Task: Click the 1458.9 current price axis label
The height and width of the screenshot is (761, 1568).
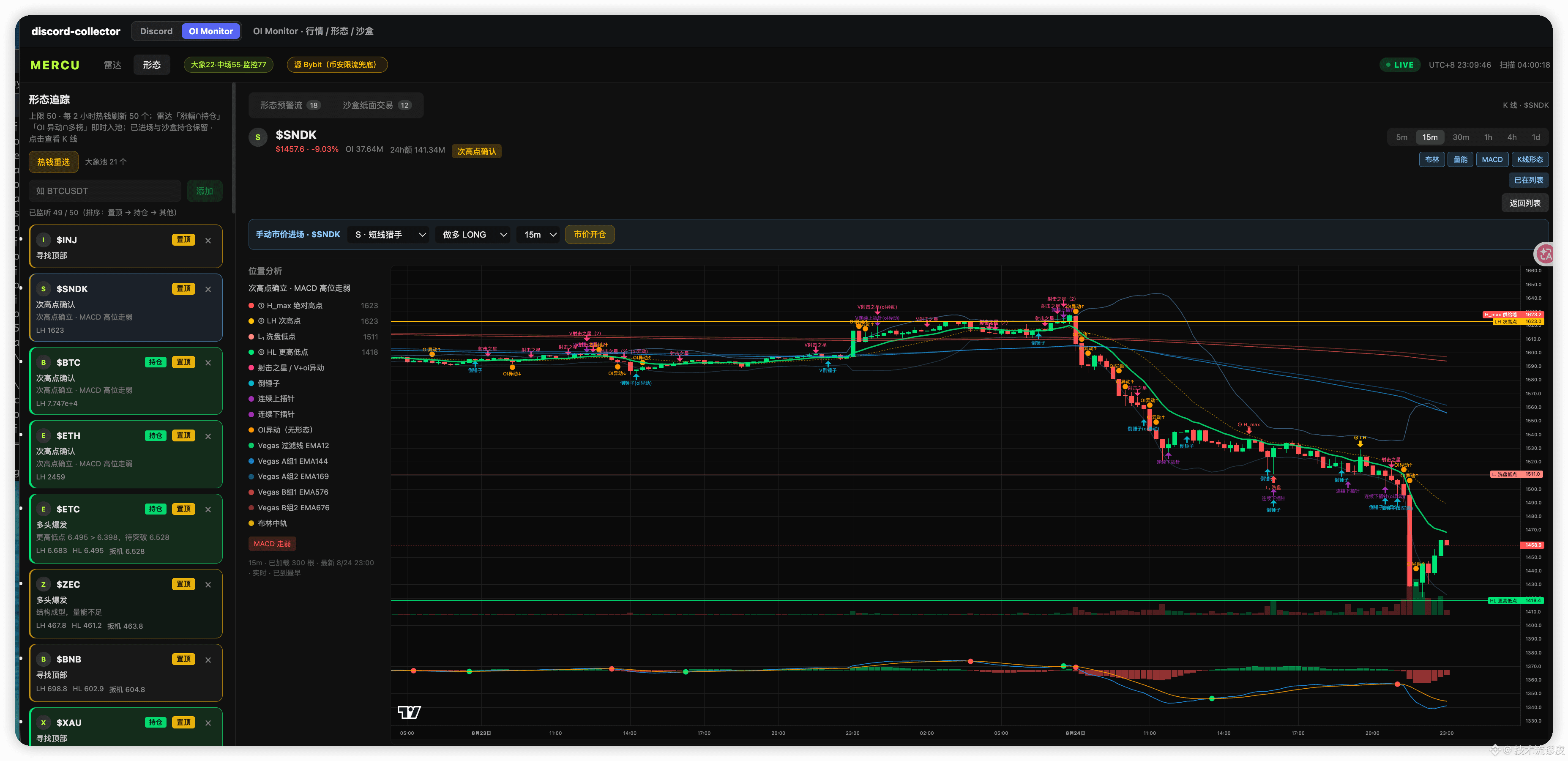Action: tap(1532, 545)
